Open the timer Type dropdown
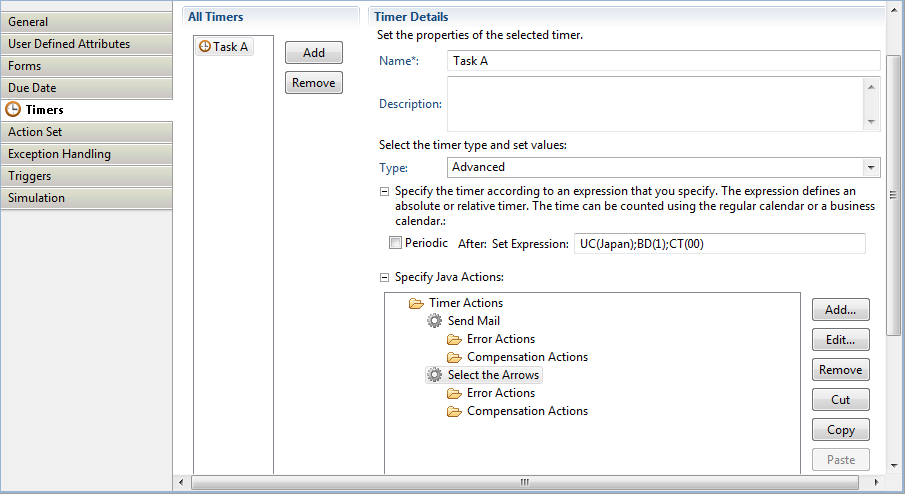 pyautogui.click(x=871, y=168)
